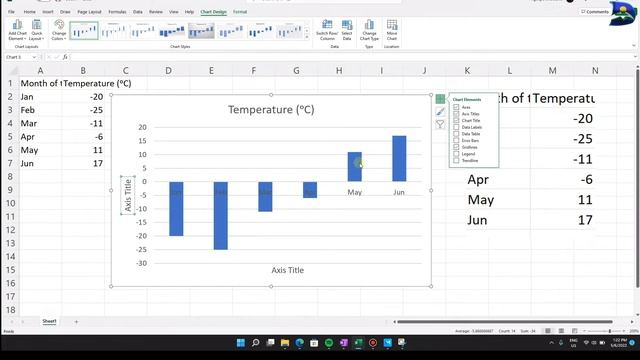The width and height of the screenshot is (640, 360).
Task: Open the Quick Layout gallery
Action: click(x=37, y=30)
